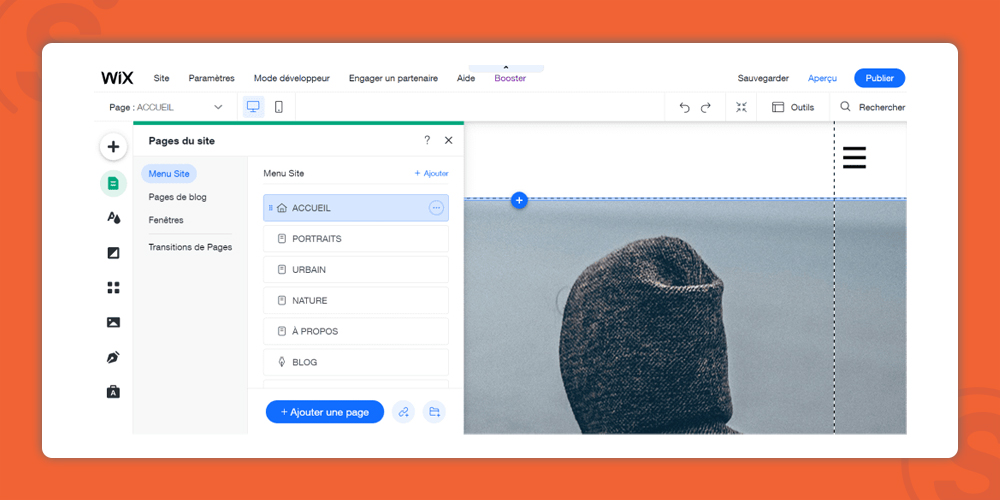Collapse the top bar with the caret

click(506, 68)
